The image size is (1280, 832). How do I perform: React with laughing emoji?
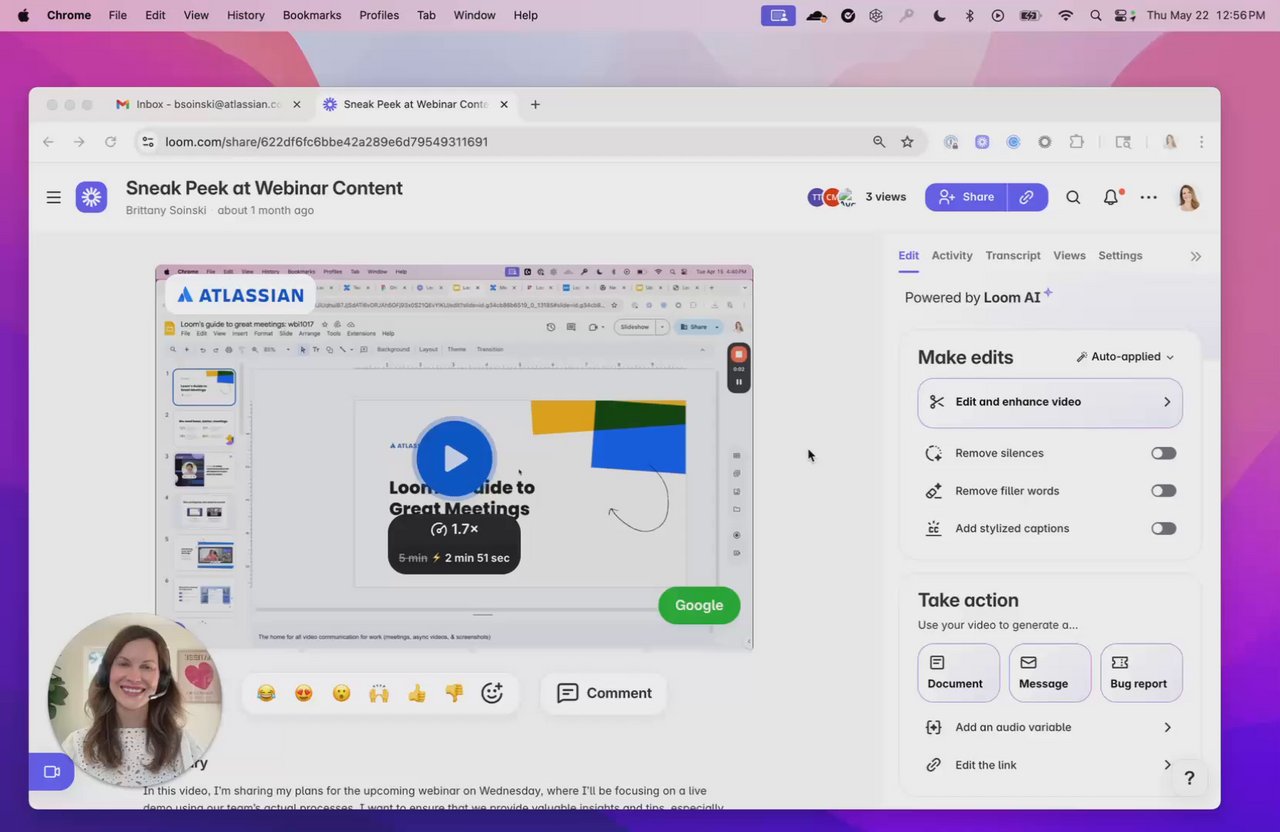[266, 693]
